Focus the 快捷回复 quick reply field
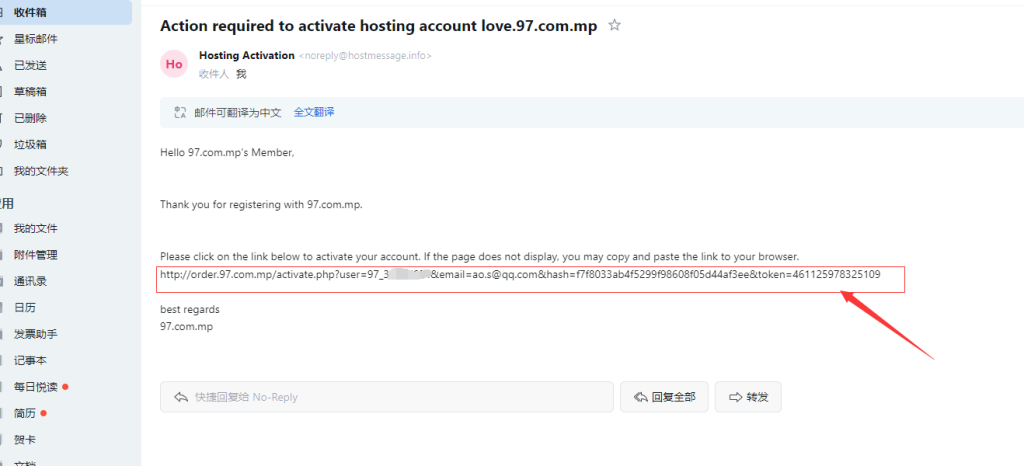 [x=400, y=397]
